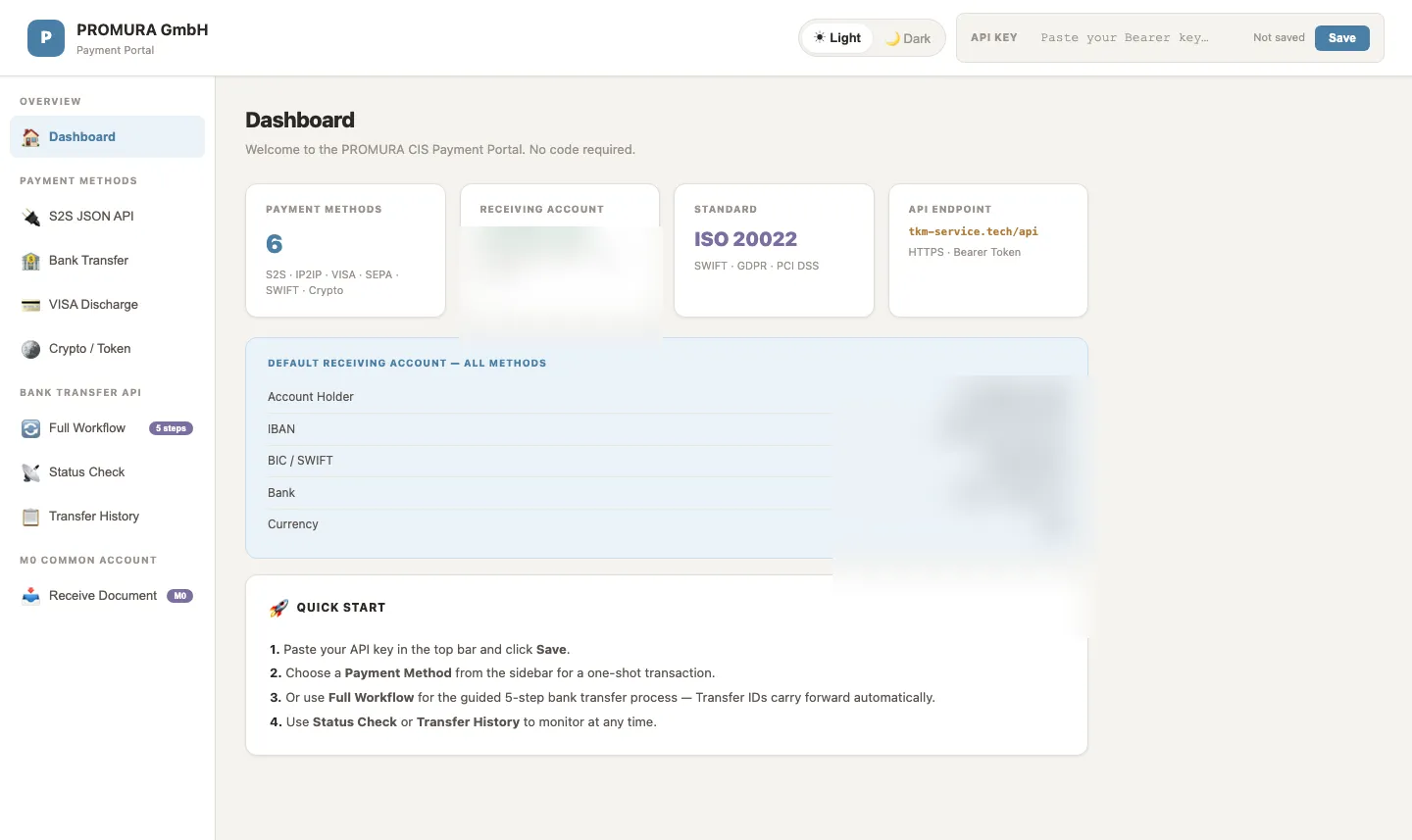Screen dimensions: 1412x840
Task: Click the 'Bank' row label
Action: (x=281, y=493)
